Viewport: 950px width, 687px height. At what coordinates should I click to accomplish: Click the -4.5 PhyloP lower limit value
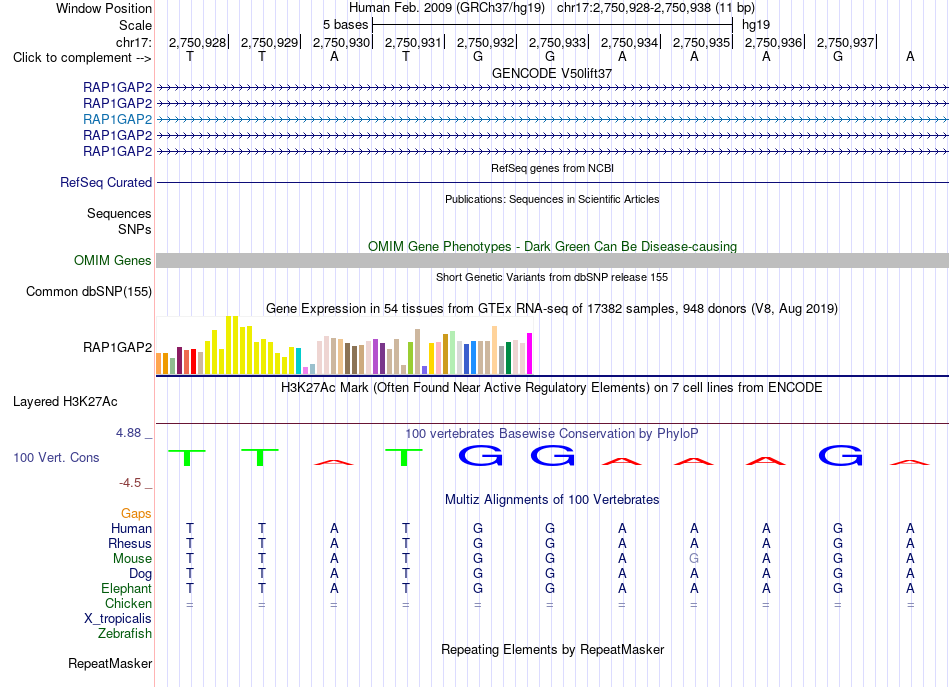130,483
